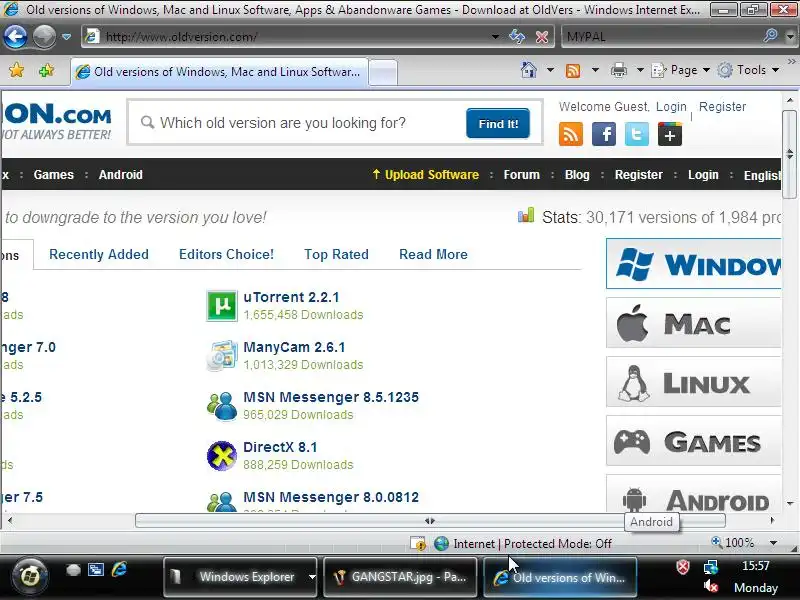Open the DirectX 8.1 link
The width and height of the screenshot is (800, 600).
click(280, 447)
